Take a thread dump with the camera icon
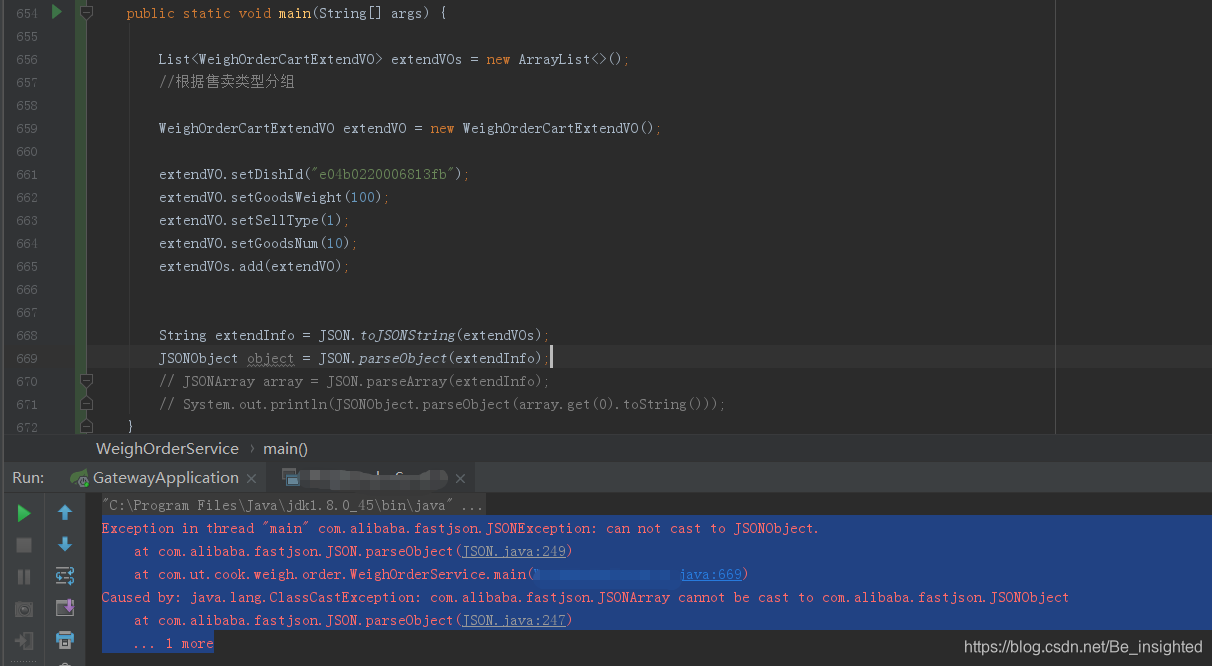 click(23, 608)
